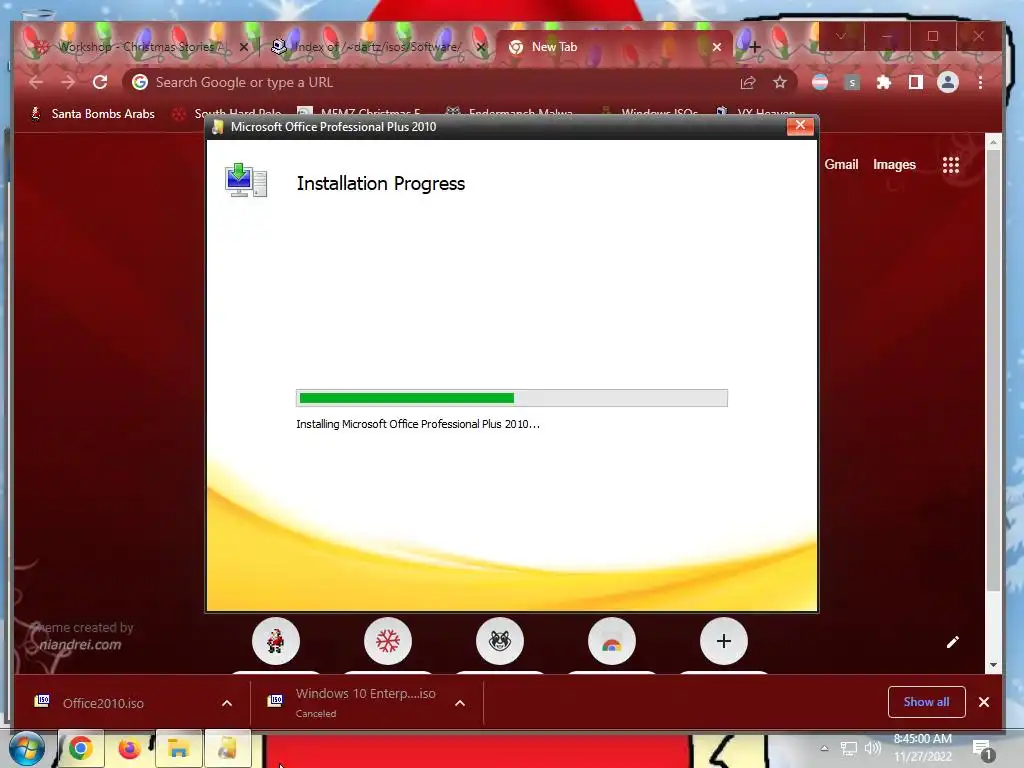Open the Extensions puzzle piece menu
The image size is (1024, 768).
884,82
